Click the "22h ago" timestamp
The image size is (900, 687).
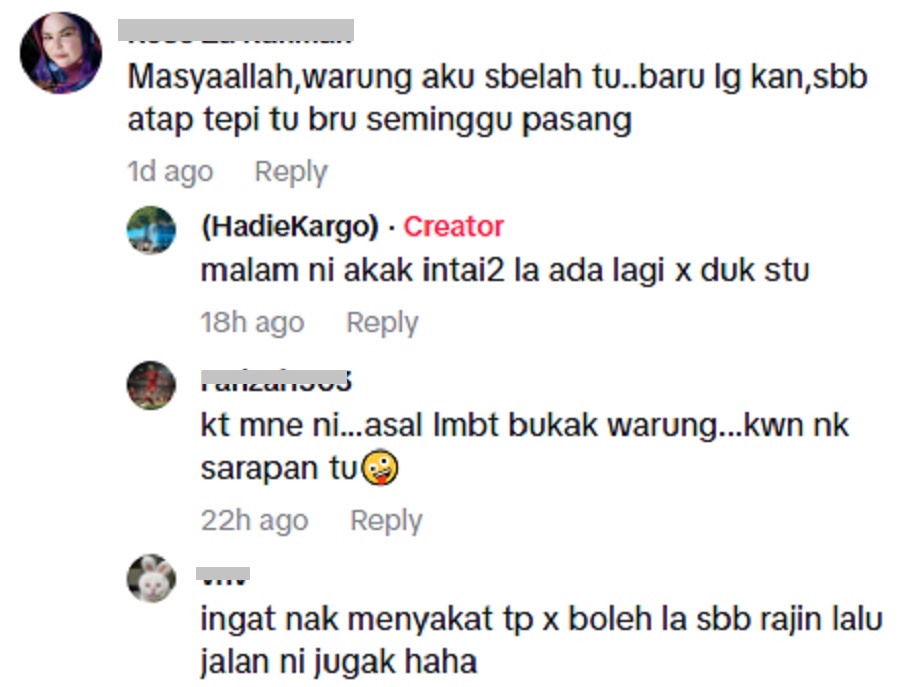254,521
